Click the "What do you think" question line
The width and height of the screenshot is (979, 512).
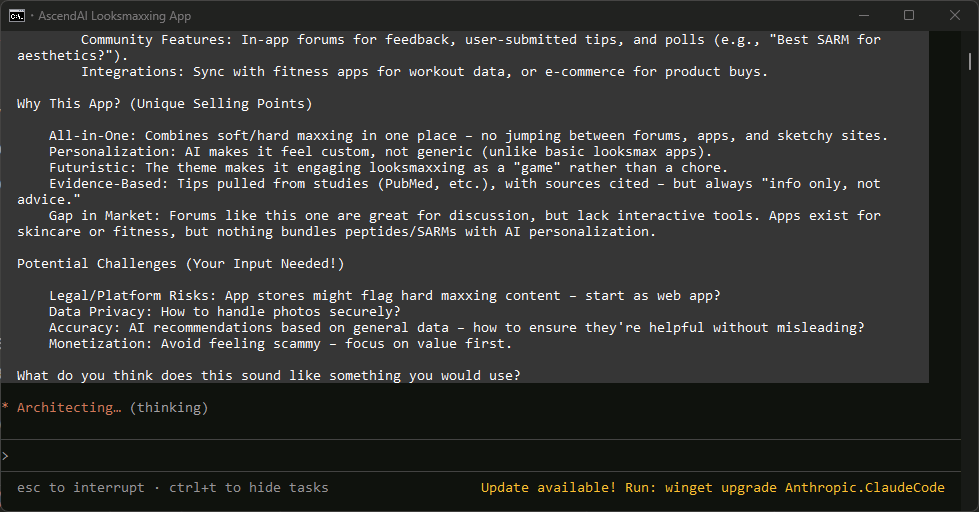tap(269, 376)
